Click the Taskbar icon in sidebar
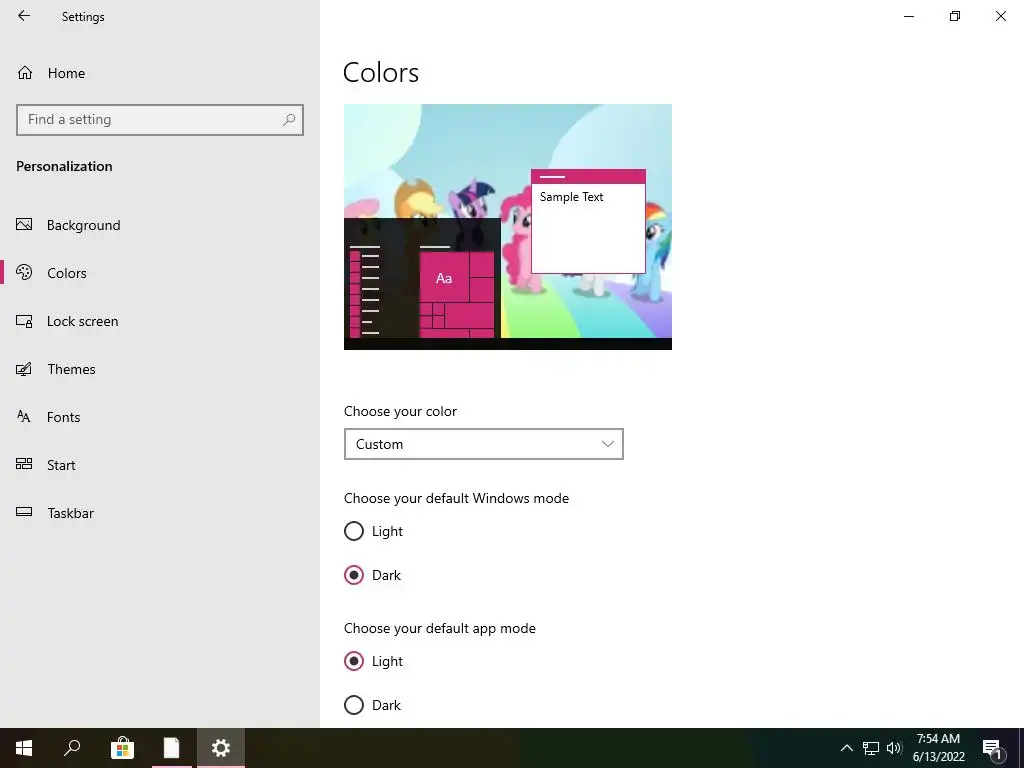 (x=24, y=512)
